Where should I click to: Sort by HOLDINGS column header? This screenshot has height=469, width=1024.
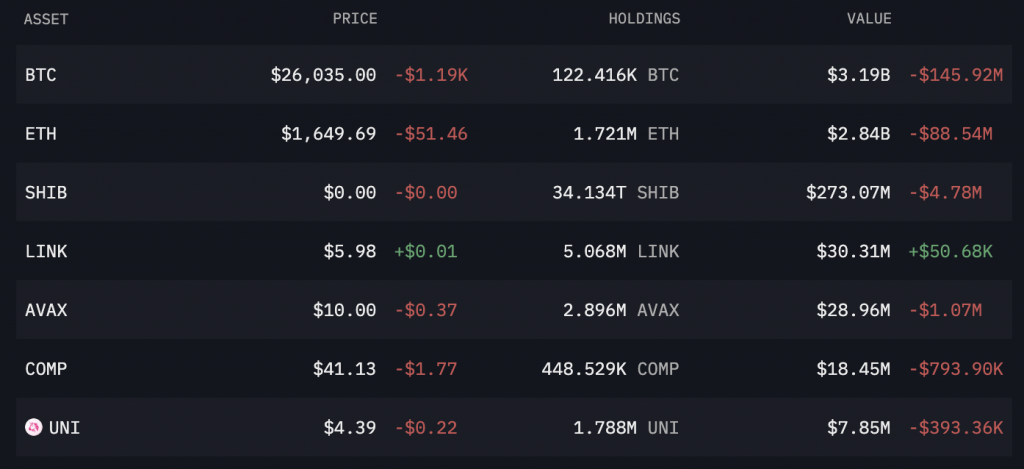coord(644,19)
